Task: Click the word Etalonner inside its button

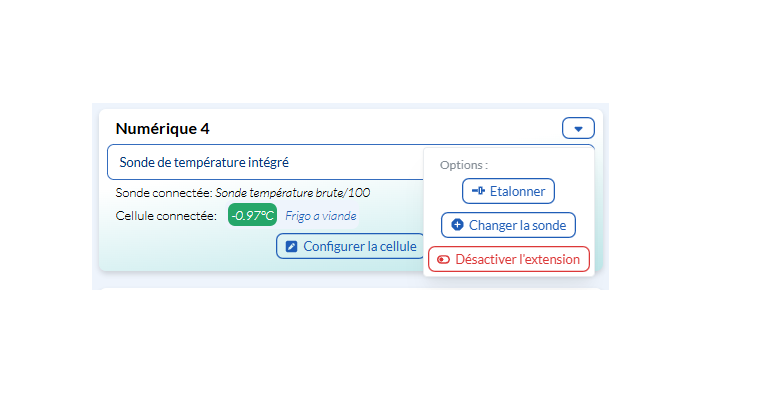Action: tap(517, 191)
